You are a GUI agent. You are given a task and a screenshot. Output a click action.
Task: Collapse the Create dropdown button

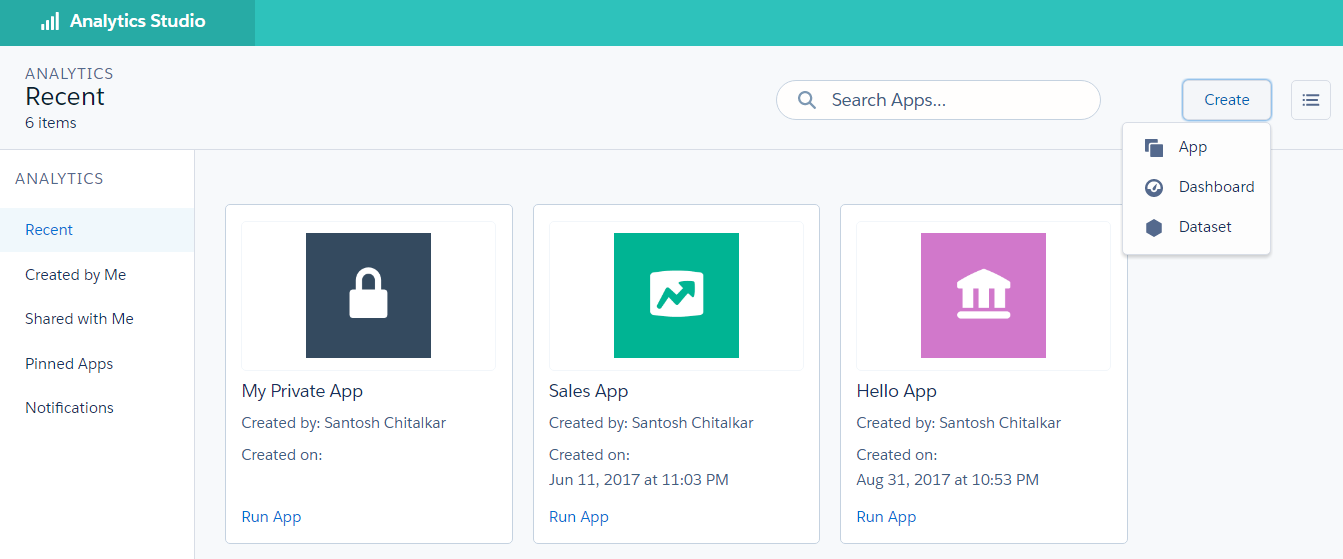pos(1226,100)
